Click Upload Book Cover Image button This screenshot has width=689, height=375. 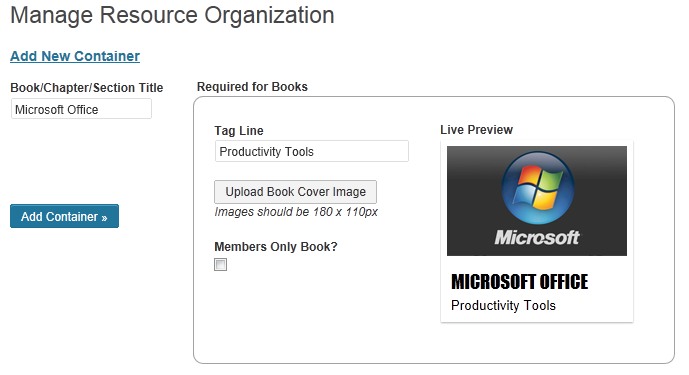(295, 192)
